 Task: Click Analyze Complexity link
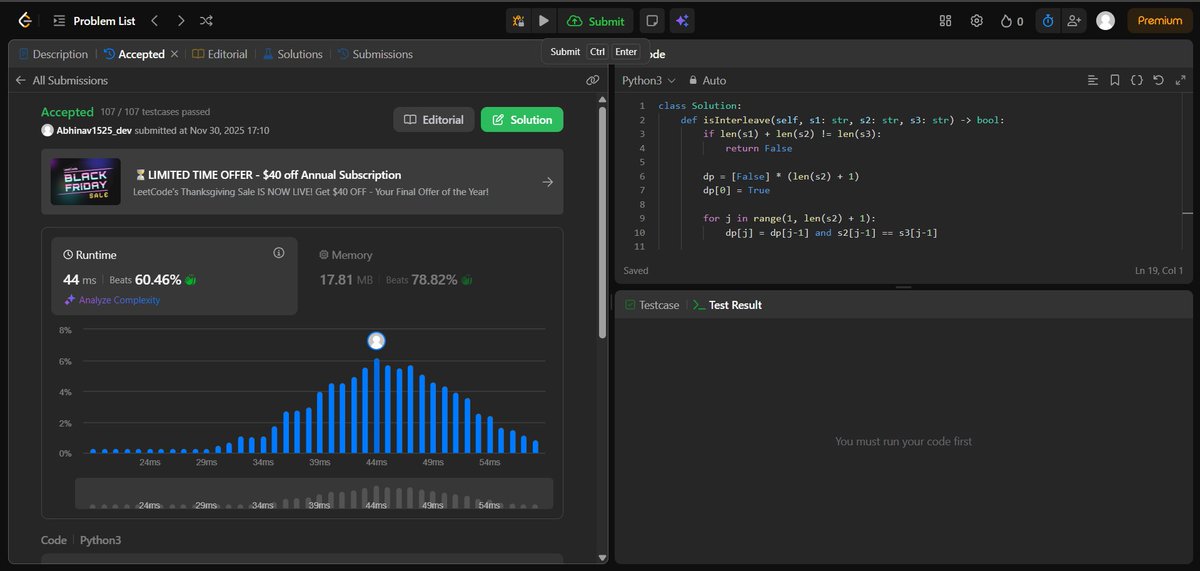pyautogui.click(x=112, y=300)
